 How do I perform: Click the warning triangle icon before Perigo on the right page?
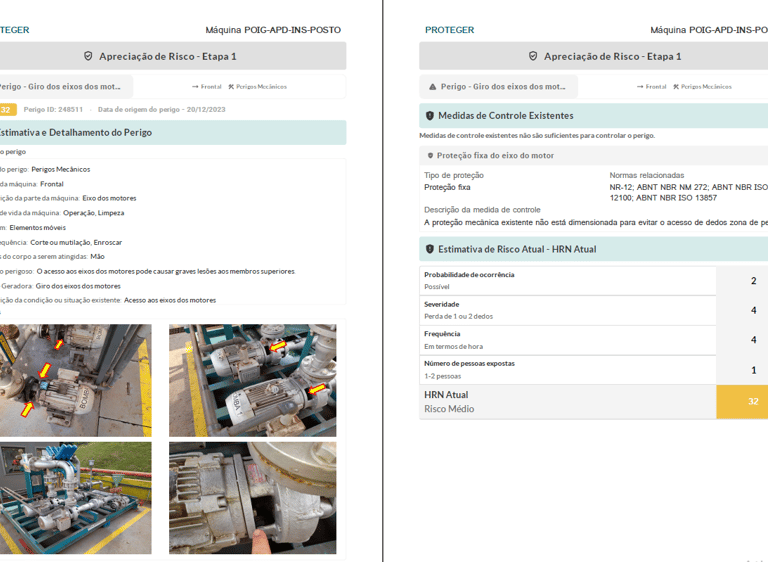[432, 87]
